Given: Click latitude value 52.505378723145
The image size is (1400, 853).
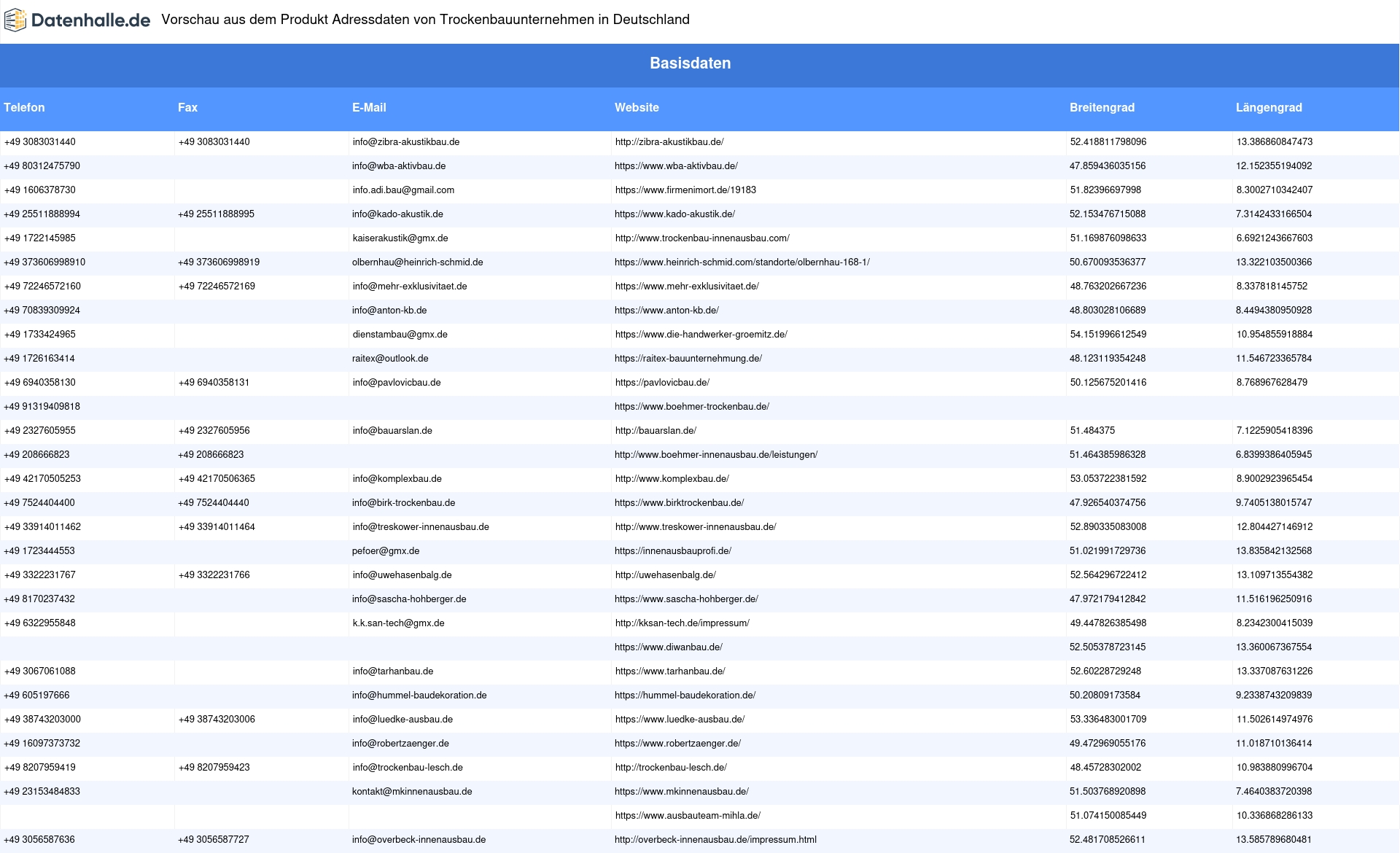Looking at the screenshot, I should point(1108,647).
